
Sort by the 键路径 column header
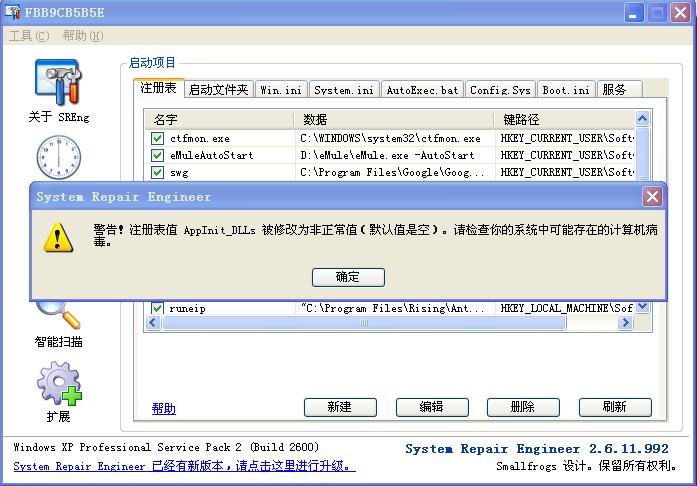pyautogui.click(x=564, y=119)
